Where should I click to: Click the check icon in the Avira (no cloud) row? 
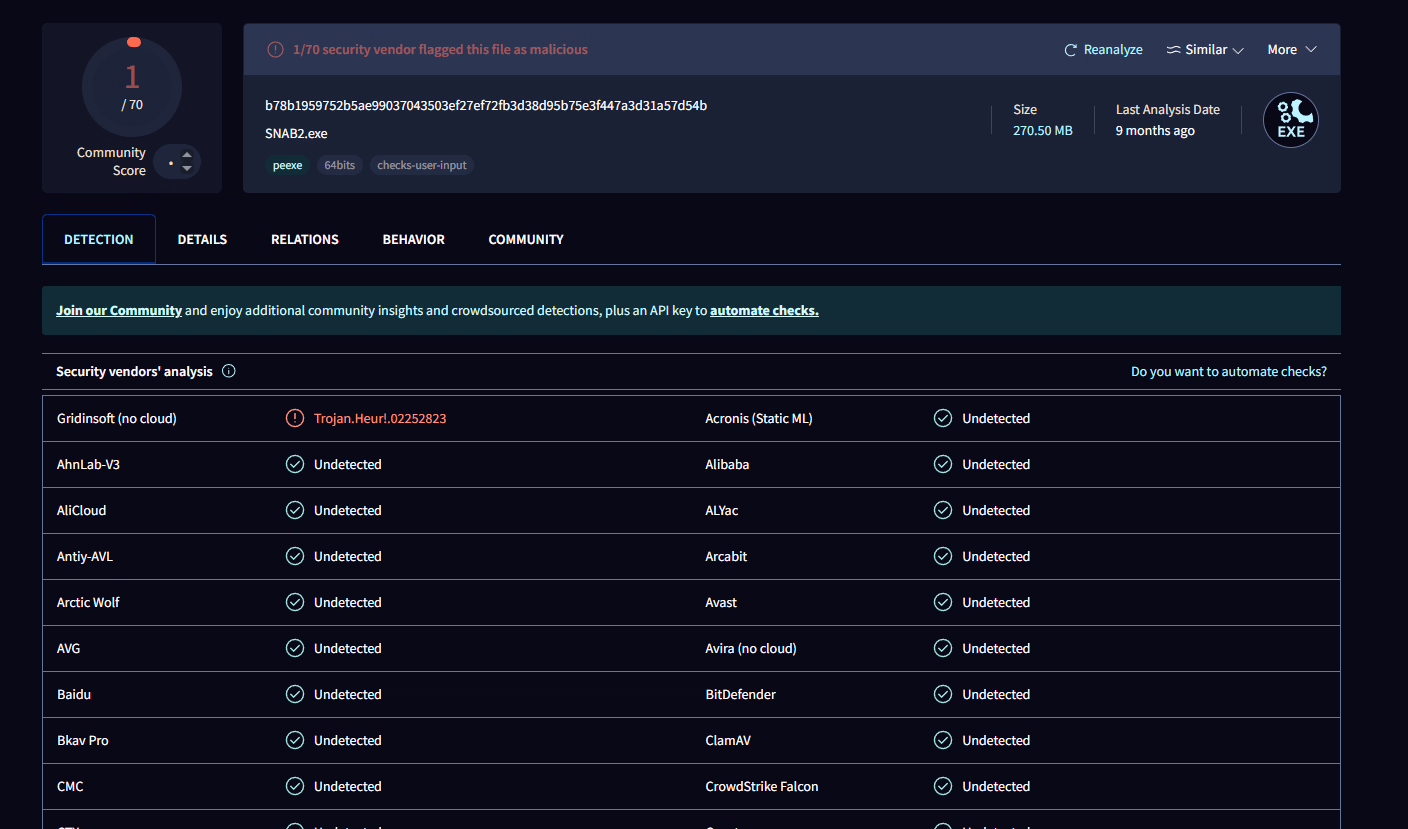pyautogui.click(x=943, y=648)
